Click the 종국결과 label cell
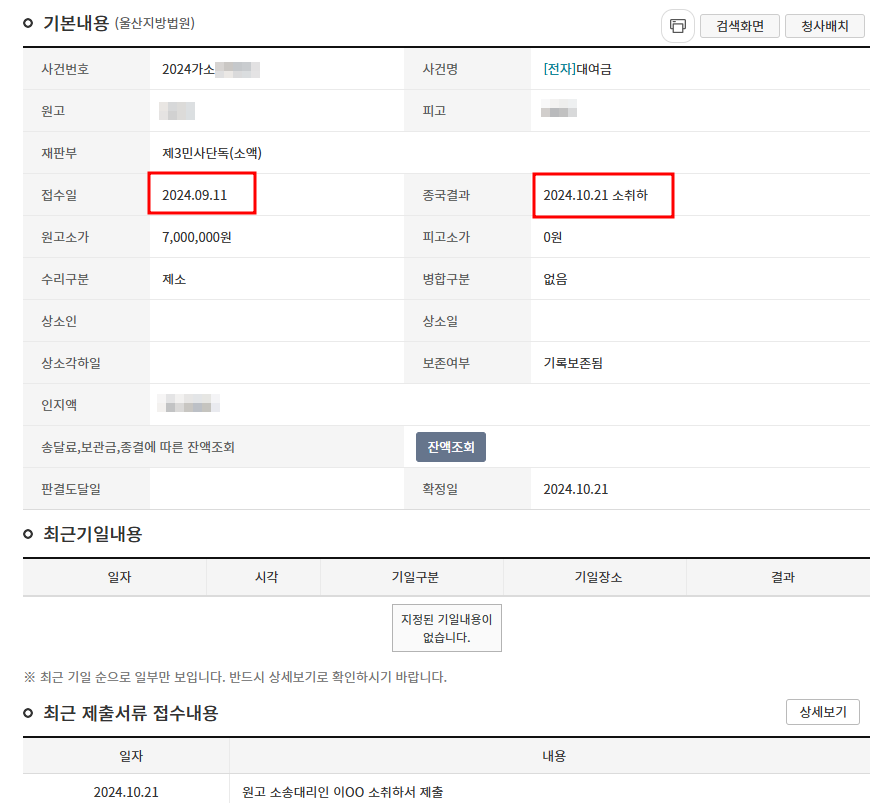This screenshot has height=803, width=883. (x=467, y=195)
